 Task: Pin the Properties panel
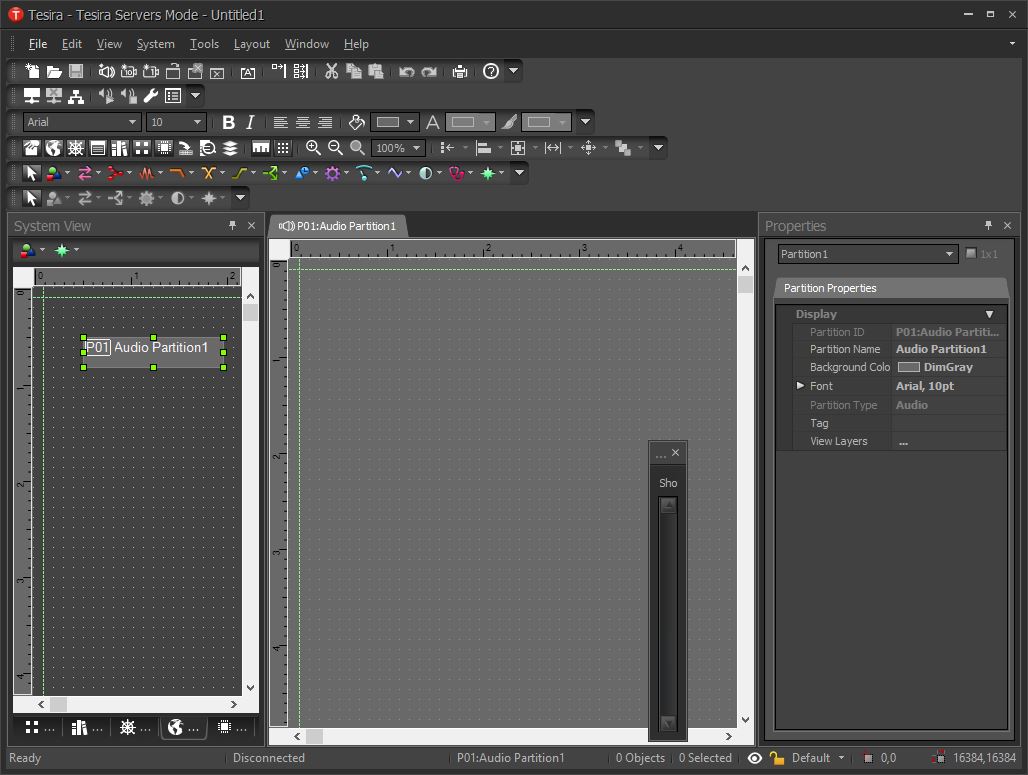tap(988, 226)
